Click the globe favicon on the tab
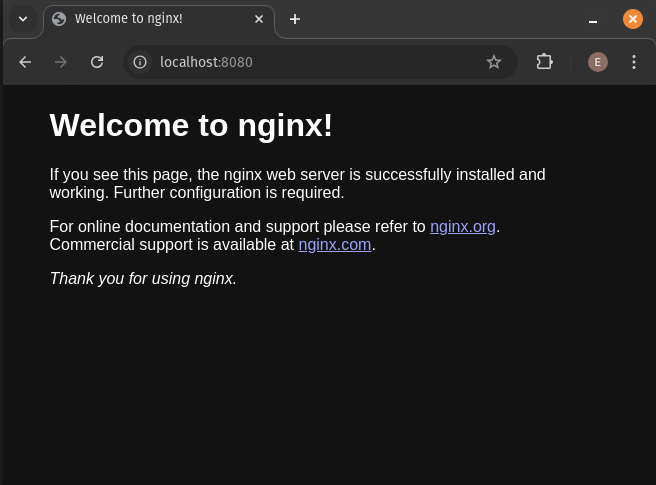656x485 pixels. pyautogui.click(x=59, y=19)
